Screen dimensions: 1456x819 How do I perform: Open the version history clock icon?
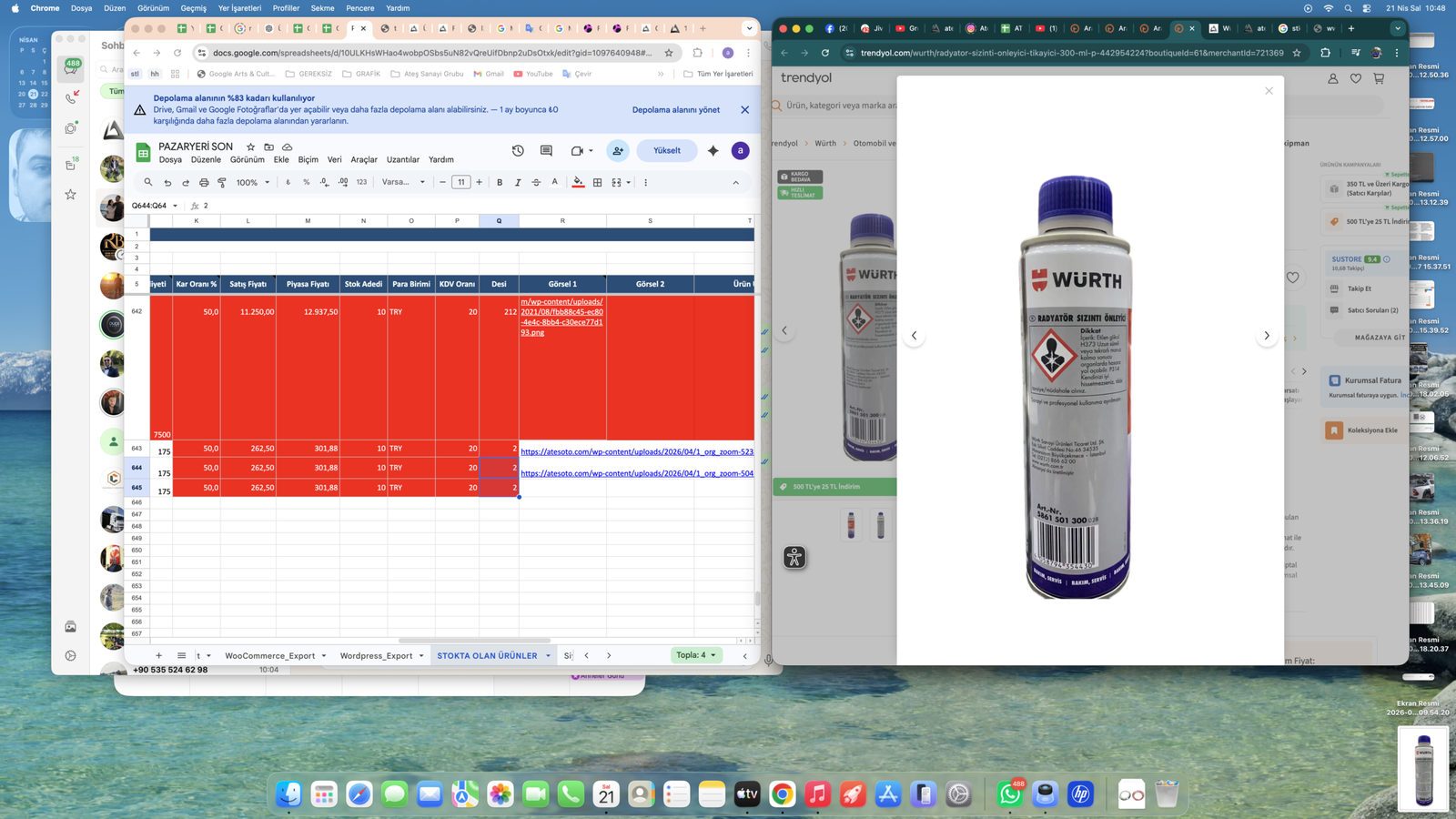click(x=518, y=150)
